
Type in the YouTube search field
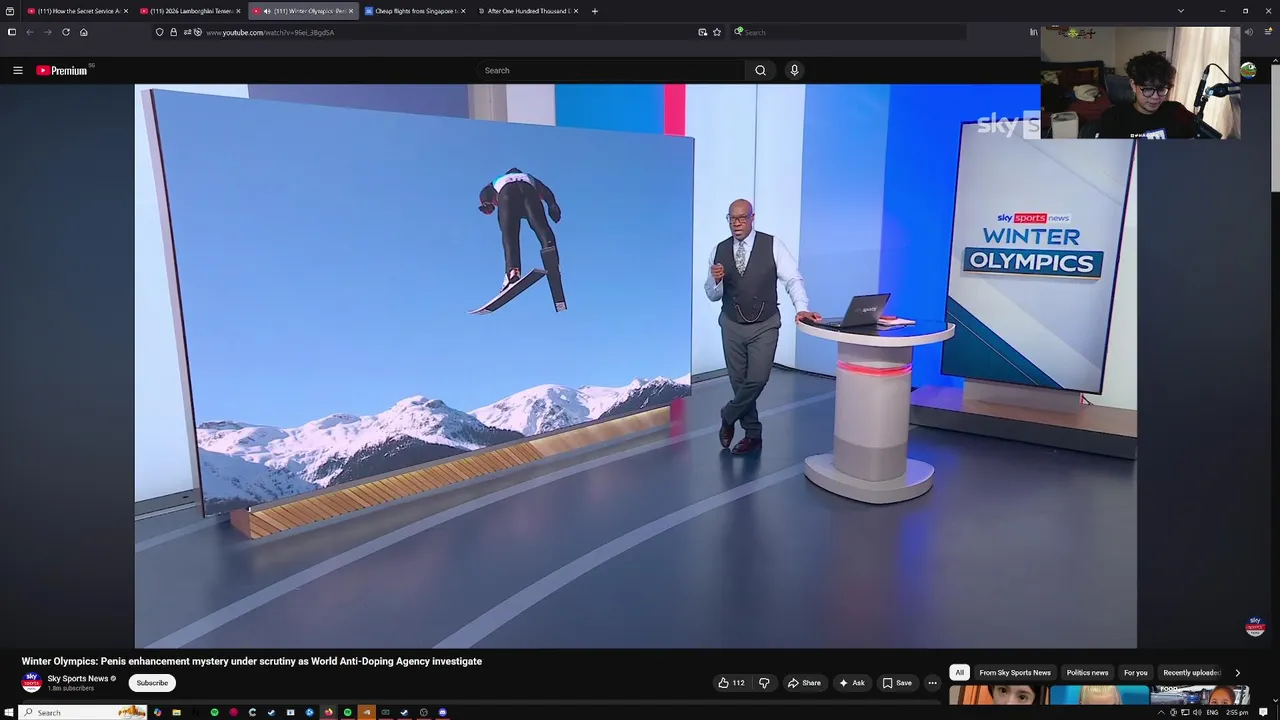pyautogui.click(x=610, y=70)
